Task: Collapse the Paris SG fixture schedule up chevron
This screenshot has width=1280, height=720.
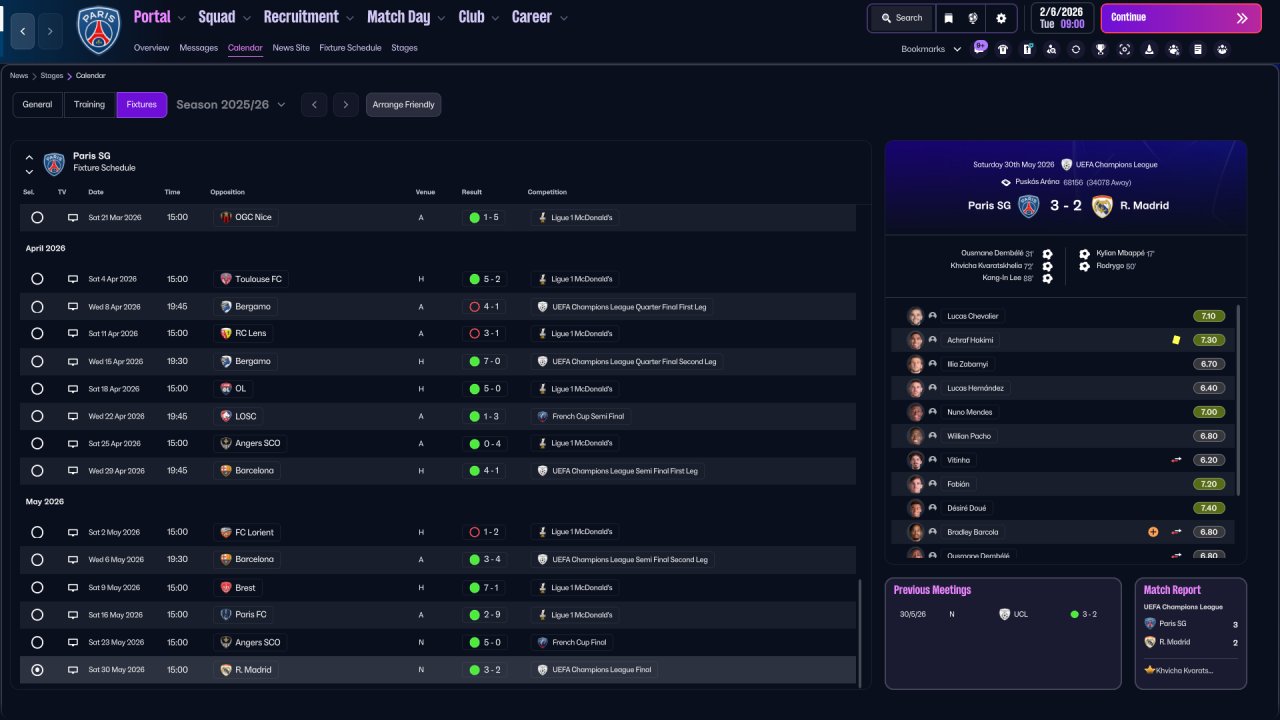Action: [x=29, y=157]
